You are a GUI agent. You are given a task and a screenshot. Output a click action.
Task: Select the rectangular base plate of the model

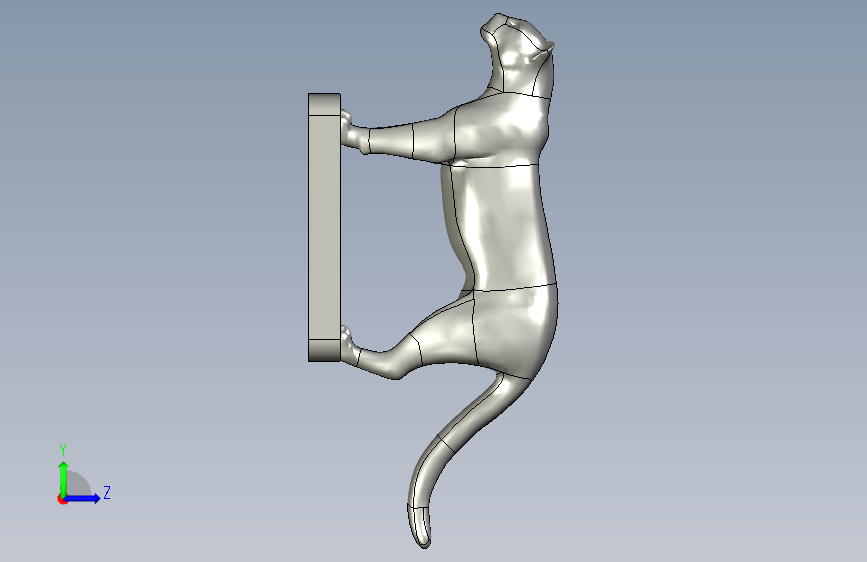pos(324,227)
